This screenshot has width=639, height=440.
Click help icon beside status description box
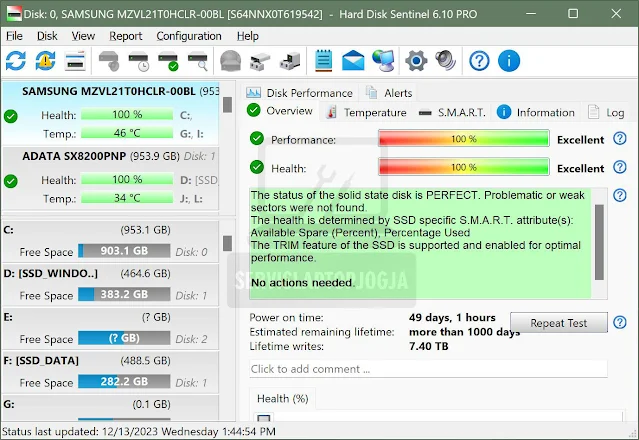tap(620, 195)
